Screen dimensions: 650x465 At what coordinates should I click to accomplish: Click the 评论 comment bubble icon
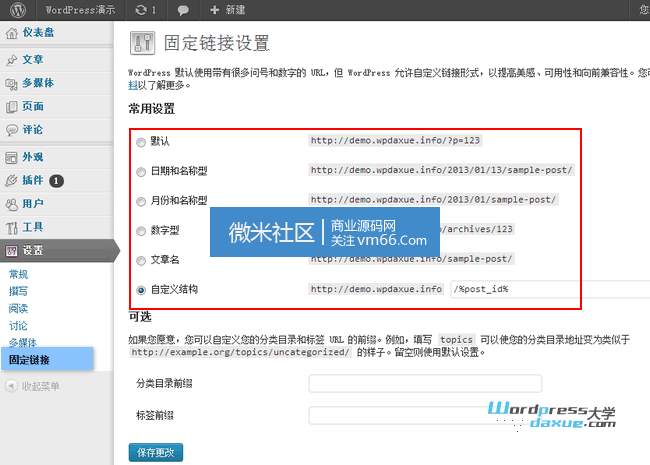[x=12, y=130]
